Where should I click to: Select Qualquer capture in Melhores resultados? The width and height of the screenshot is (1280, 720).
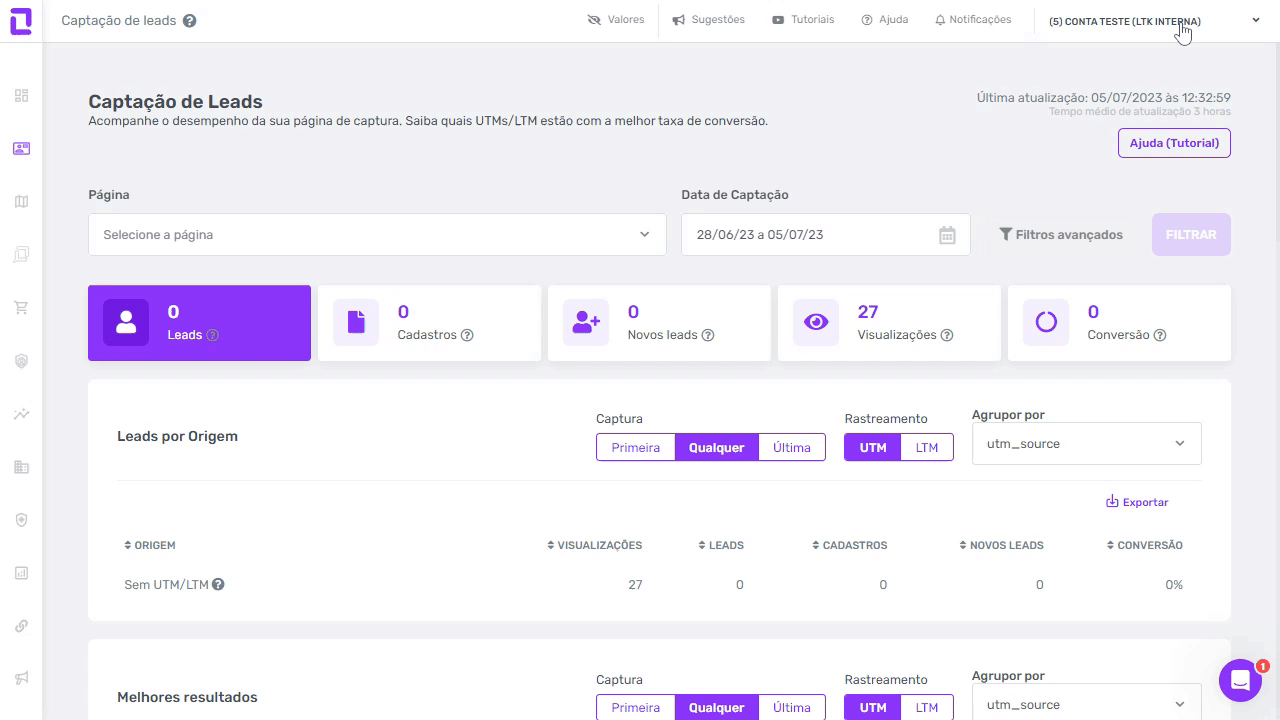click(717, 707)
